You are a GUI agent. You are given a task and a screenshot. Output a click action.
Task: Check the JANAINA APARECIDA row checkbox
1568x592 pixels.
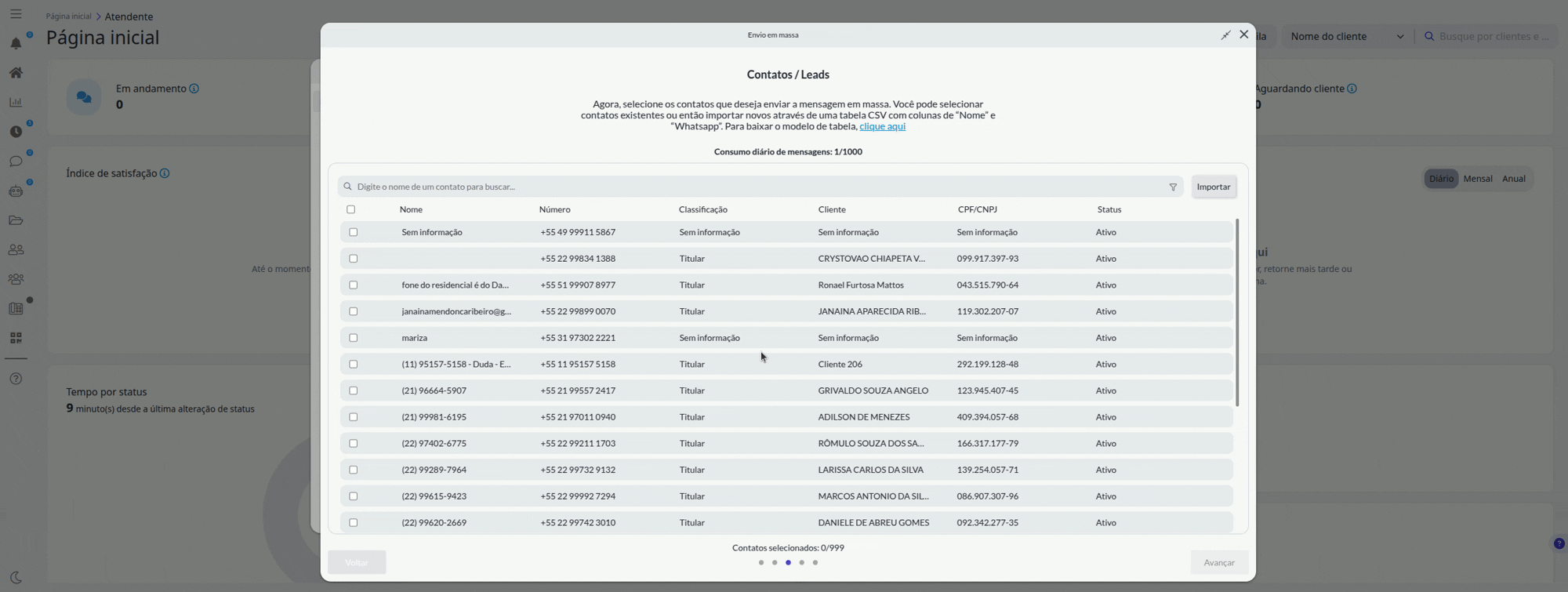(x=354, y=311)
